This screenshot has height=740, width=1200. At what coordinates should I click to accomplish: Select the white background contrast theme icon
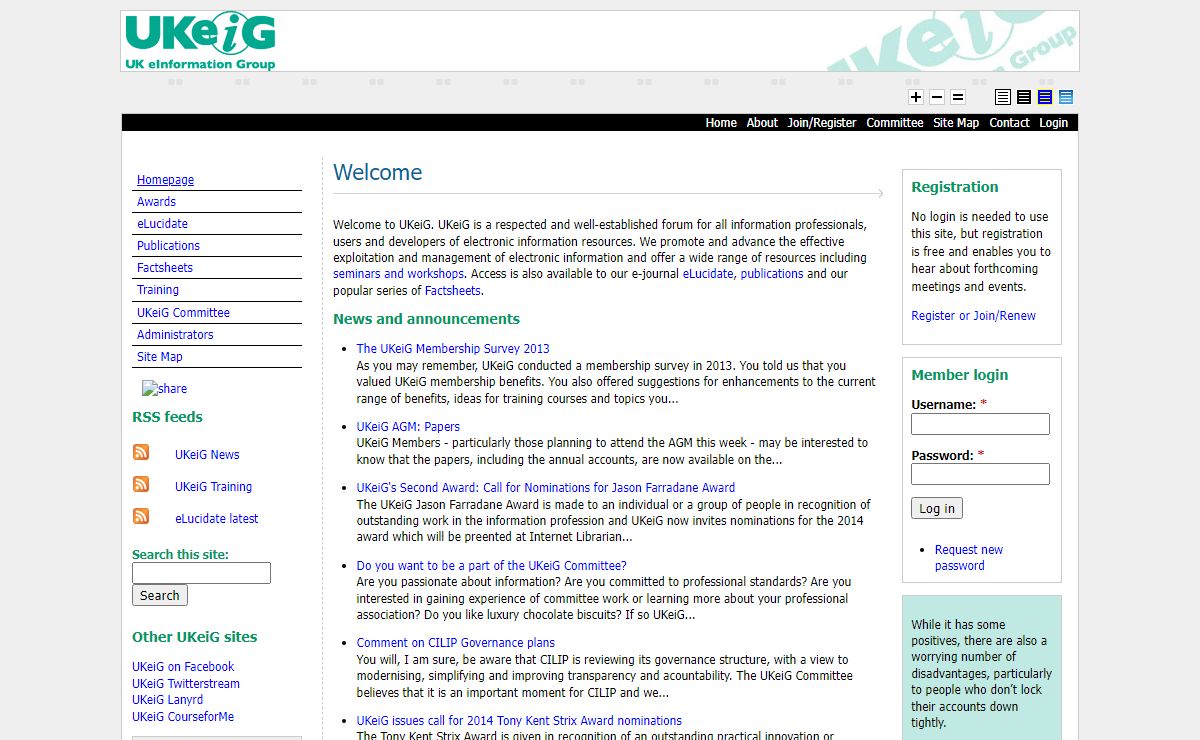pos(1003,97)
